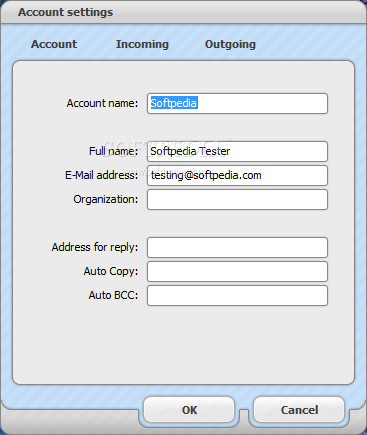367x435 pixels.
Task: Dismiss the dialog with the Cancel button
Action: 299,410
